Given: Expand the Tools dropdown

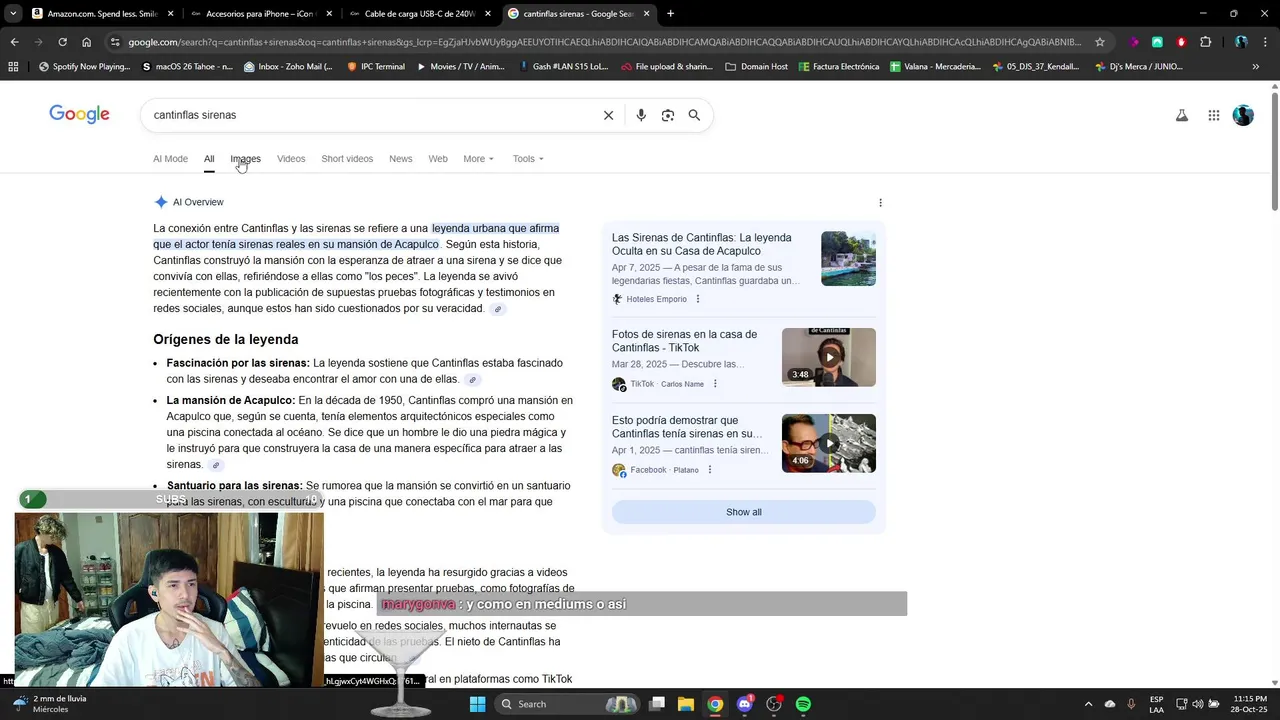Looking at the screenshot, I should click(x=528, y=159).
